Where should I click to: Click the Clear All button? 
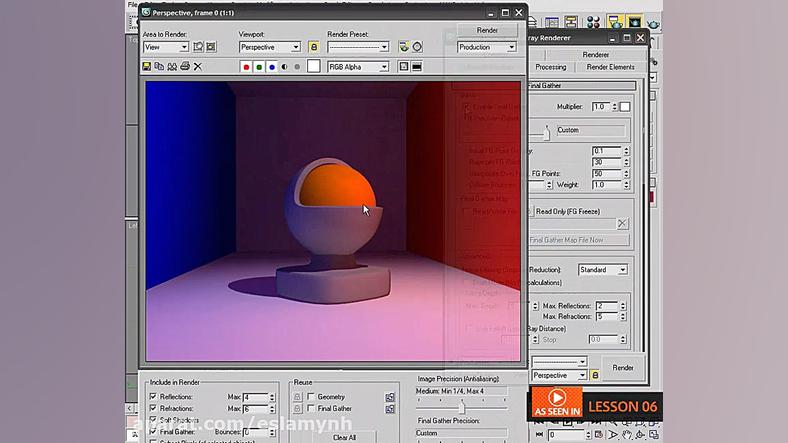pos(344,437)
